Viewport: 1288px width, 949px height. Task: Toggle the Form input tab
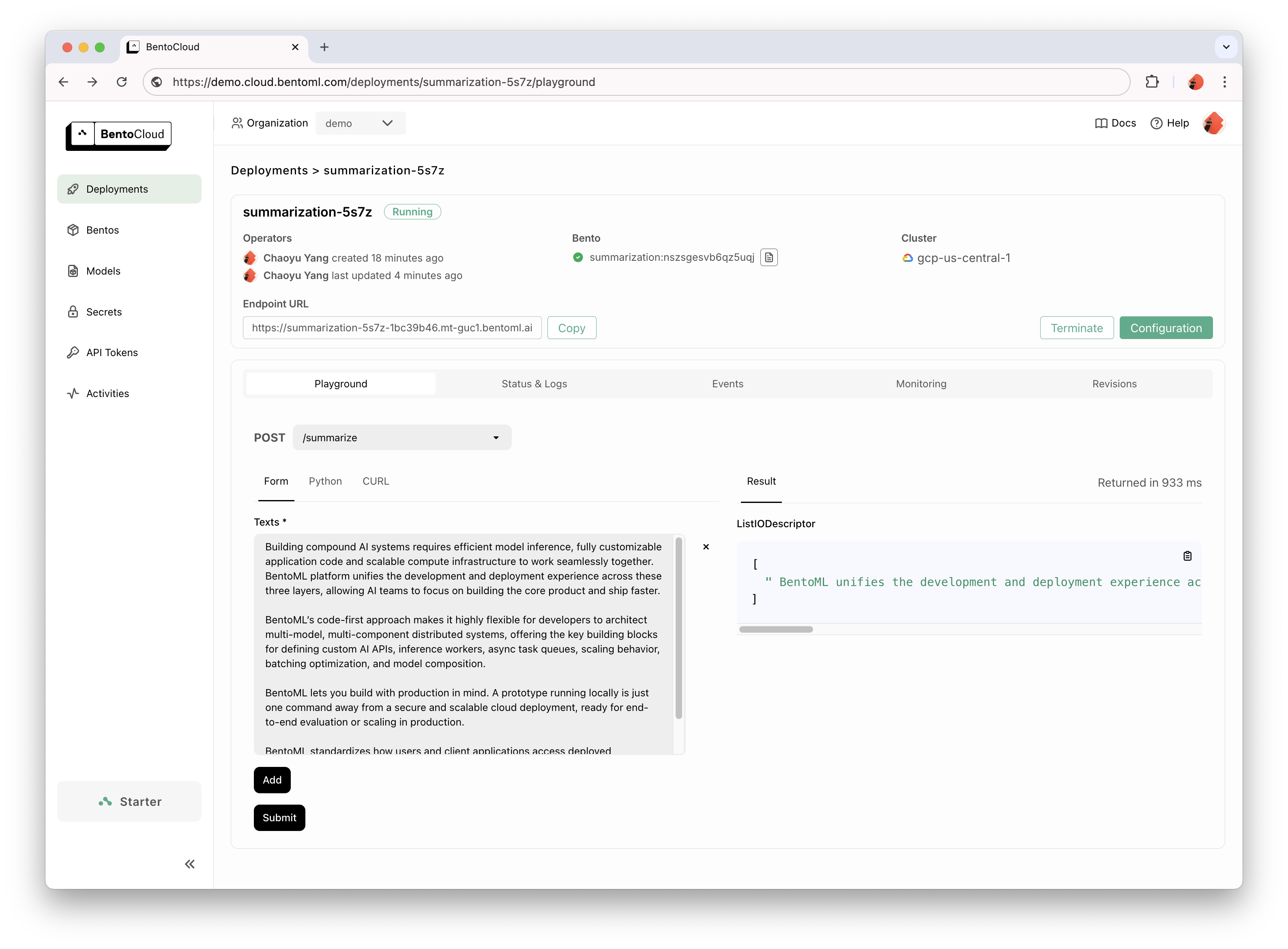coord(276,481)
